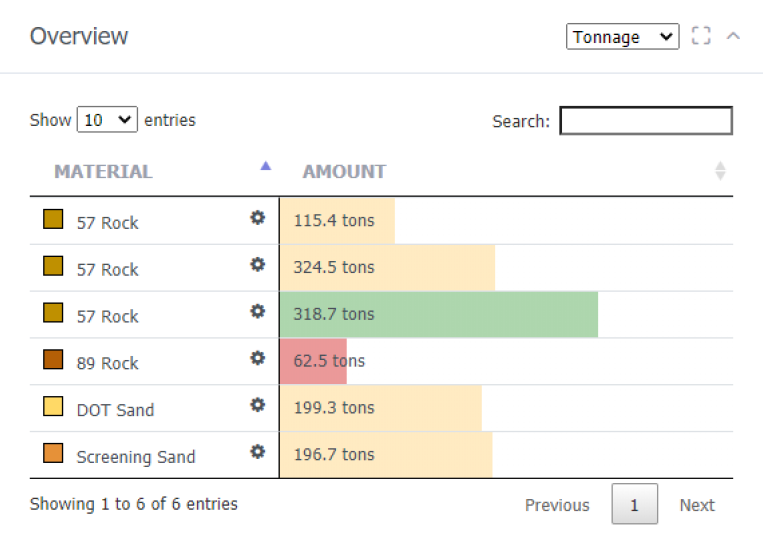Expand Overview panel to fullscreen
This screenshot has height=553, width=763.
coord(701,36)
